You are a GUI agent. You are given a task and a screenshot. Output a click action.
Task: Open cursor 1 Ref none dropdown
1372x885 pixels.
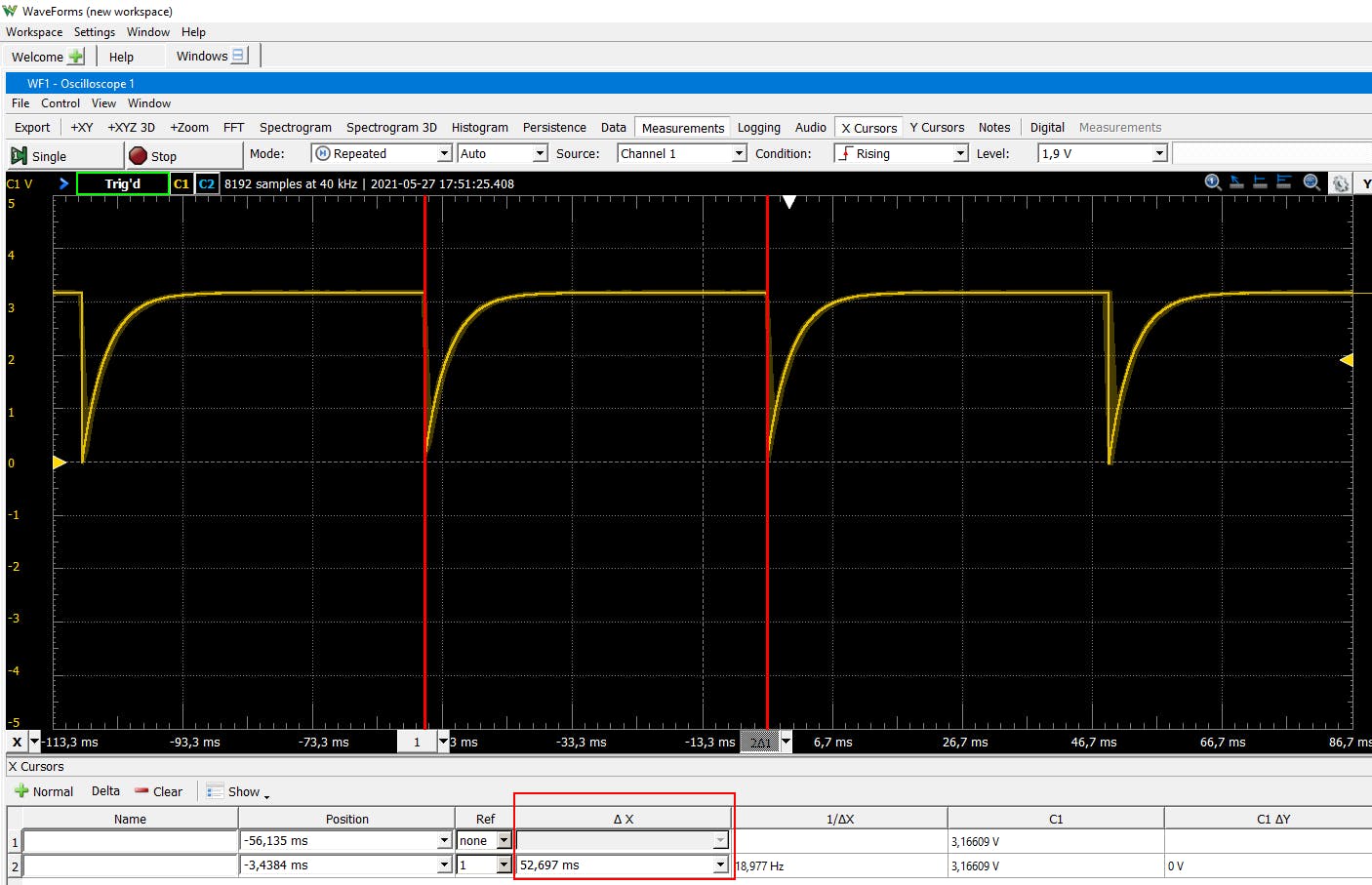504,841
